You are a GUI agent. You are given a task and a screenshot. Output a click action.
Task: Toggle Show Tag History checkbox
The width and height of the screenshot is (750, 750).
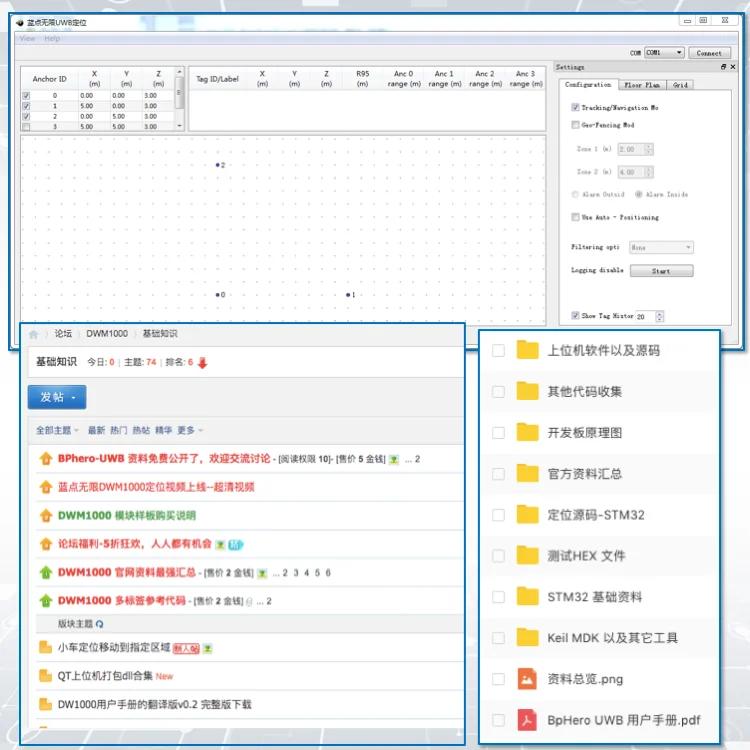point(575,316)
